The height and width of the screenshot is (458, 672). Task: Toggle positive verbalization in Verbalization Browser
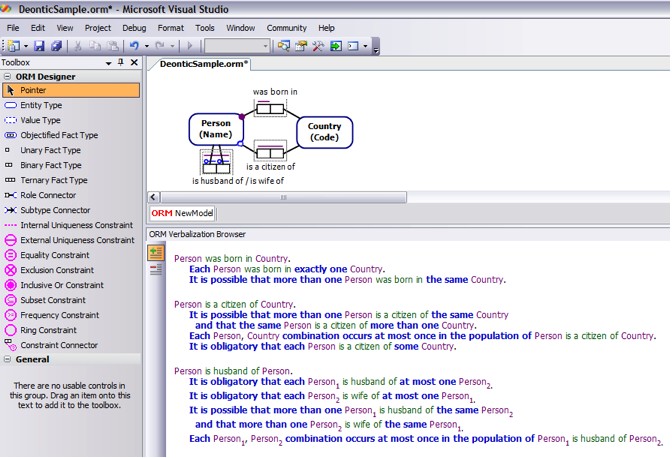click(x=156, y=253)
